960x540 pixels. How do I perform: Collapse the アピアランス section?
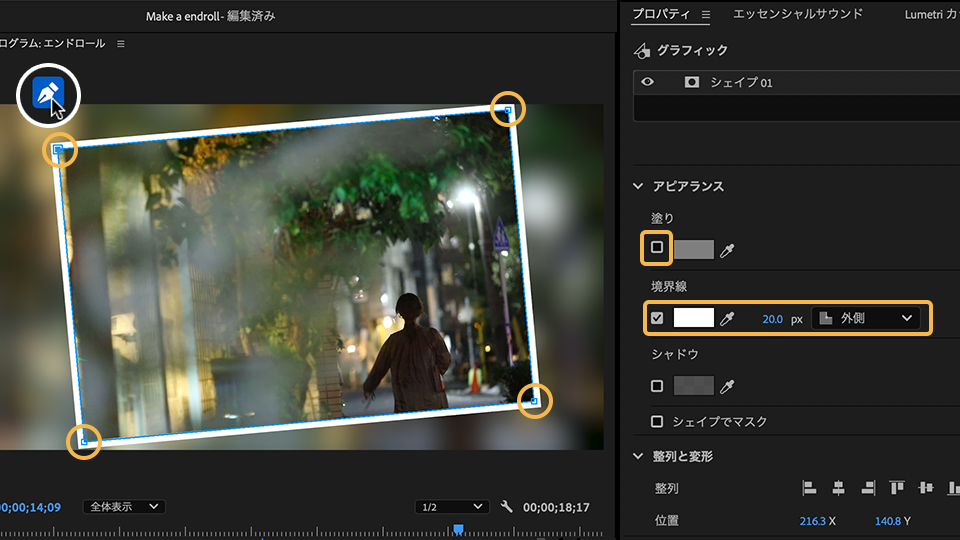point(638,186)
